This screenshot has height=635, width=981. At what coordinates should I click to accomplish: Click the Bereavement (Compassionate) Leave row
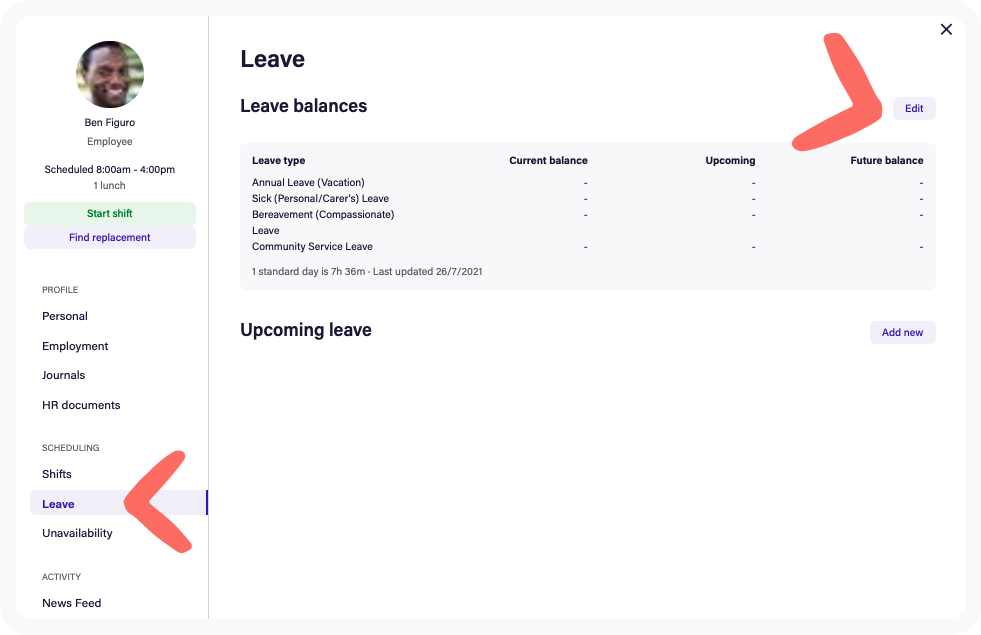pos(587,222)
